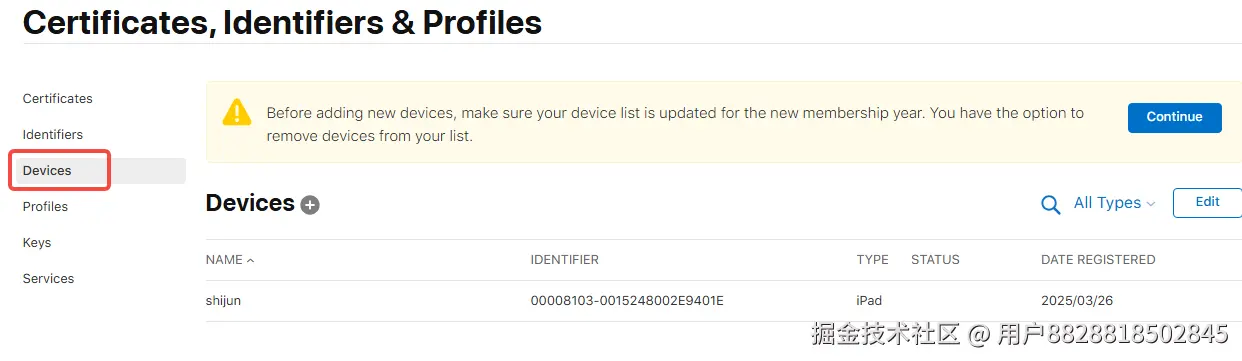Open the Certificates sidebar section
Screen dimensions: 1242x361
tap(58, 99)
